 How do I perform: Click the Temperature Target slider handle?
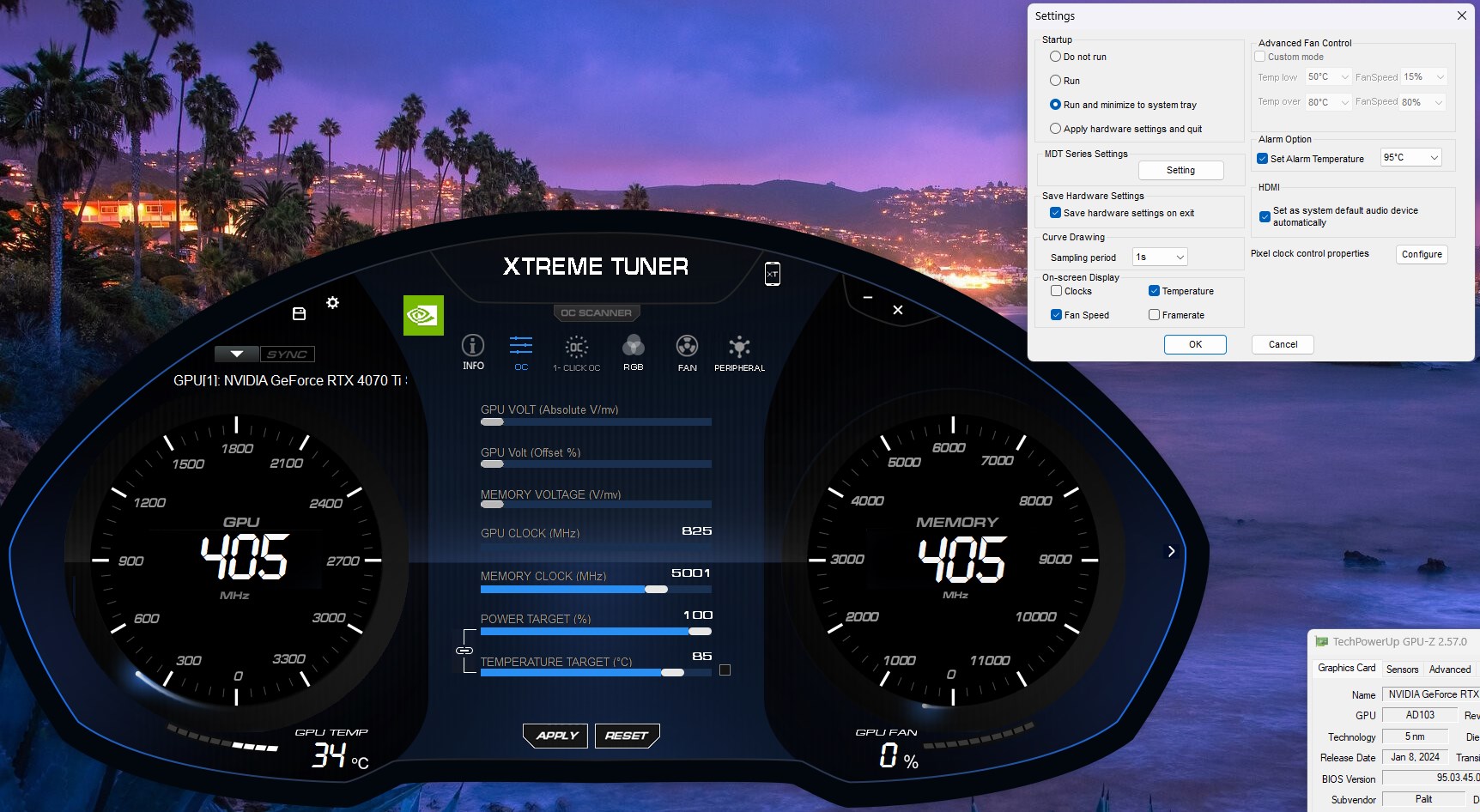(672, 673)
